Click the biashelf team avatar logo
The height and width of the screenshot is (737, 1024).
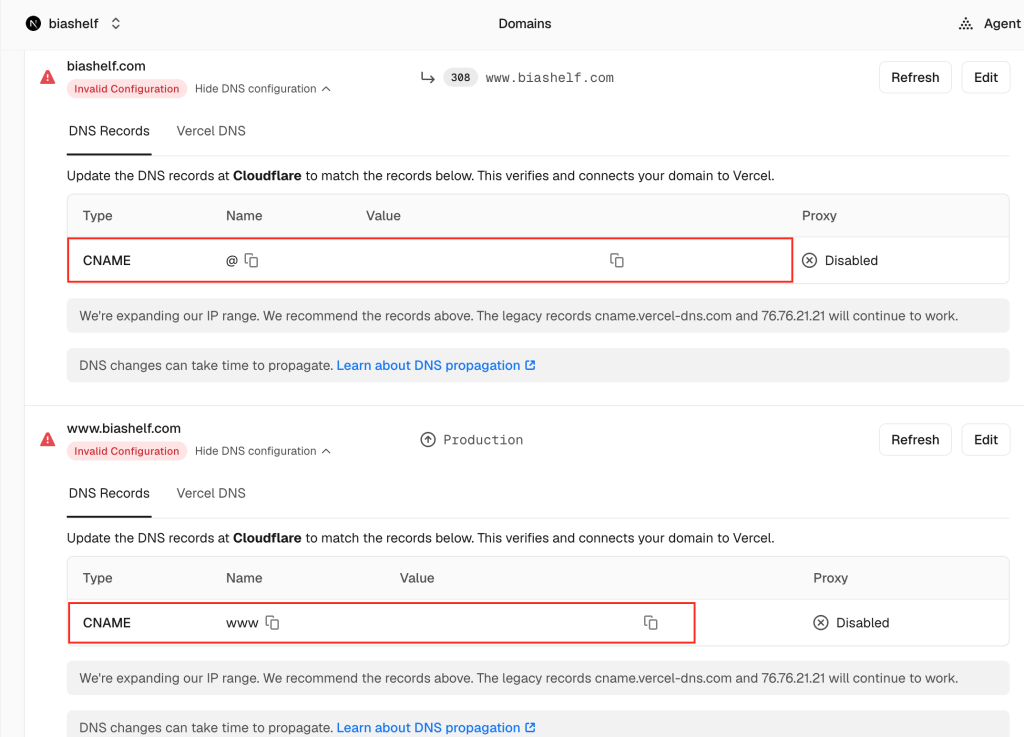point(33,24)
